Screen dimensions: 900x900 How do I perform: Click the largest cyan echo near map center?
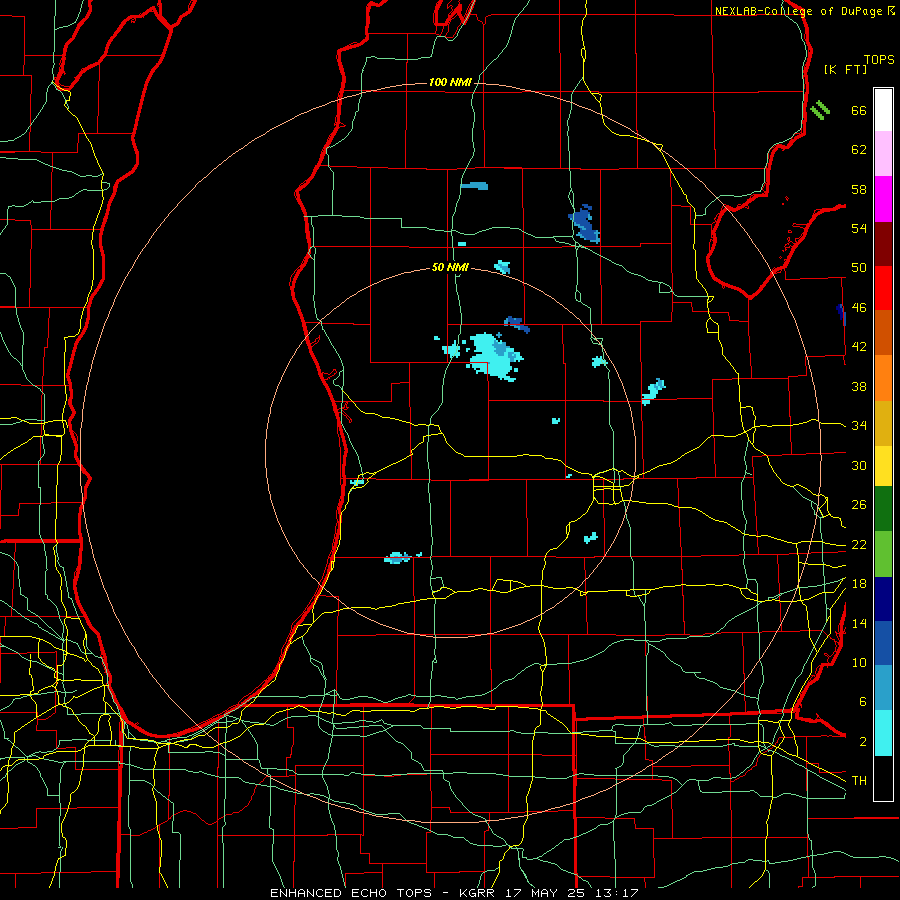click(x=494, y=356)
